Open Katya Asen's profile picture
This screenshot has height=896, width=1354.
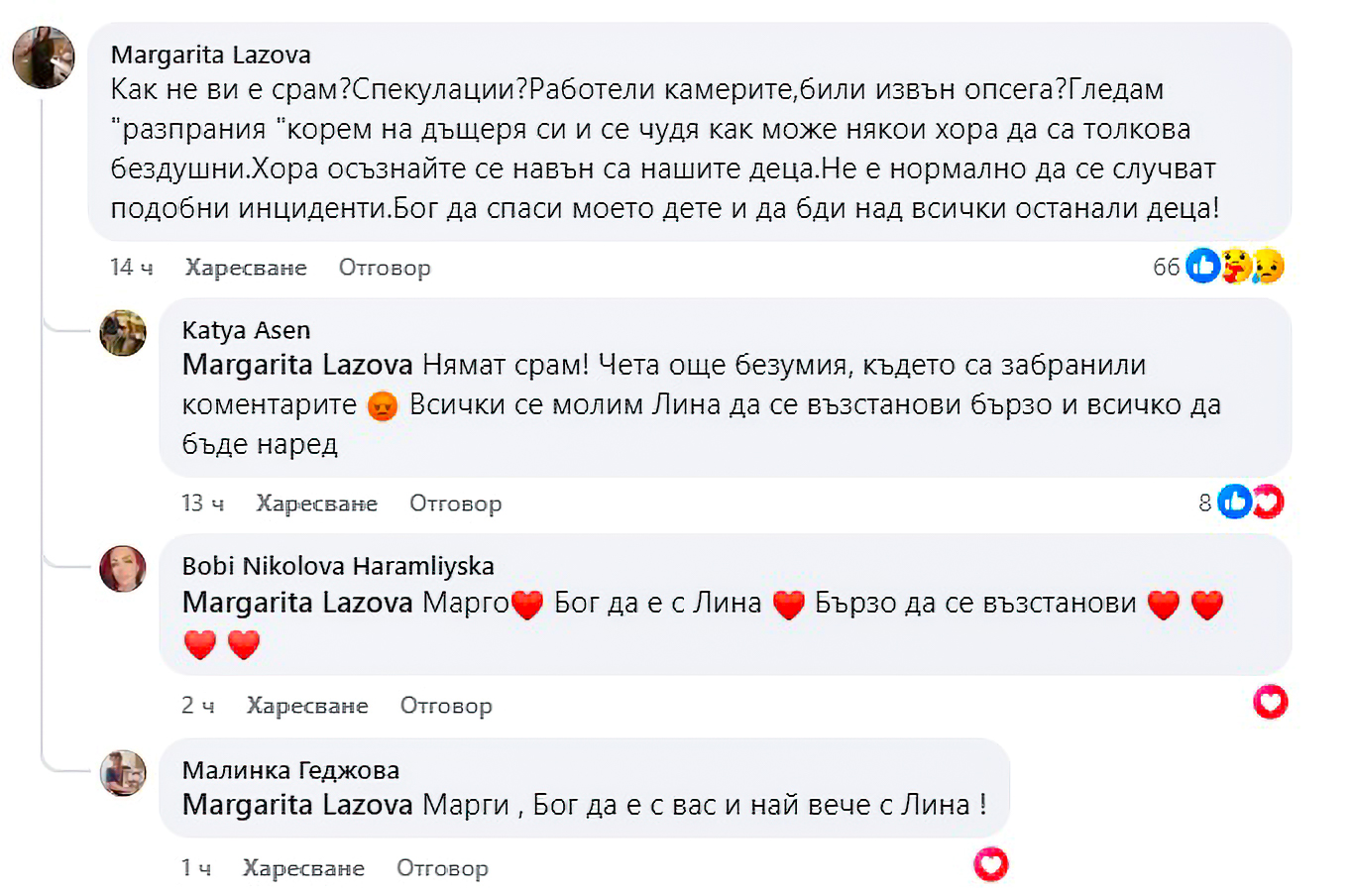coord(123,333)
